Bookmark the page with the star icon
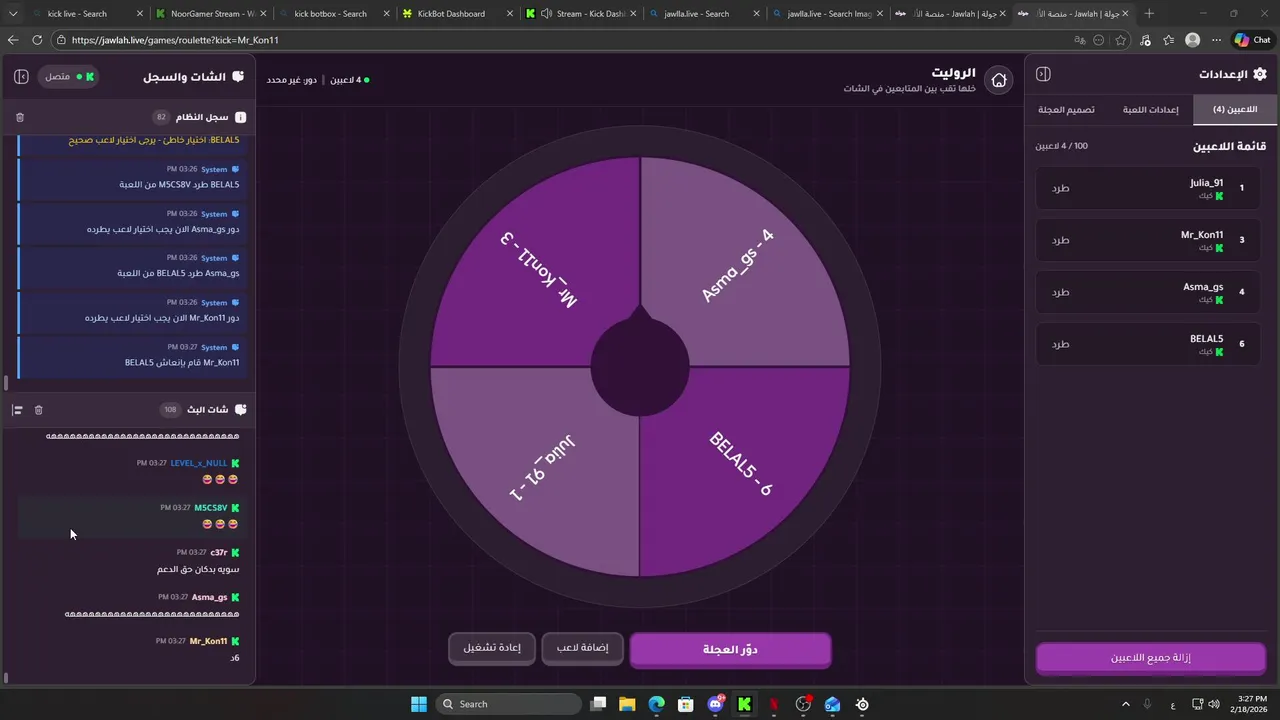1280x720 pixels. [1121, 40]
